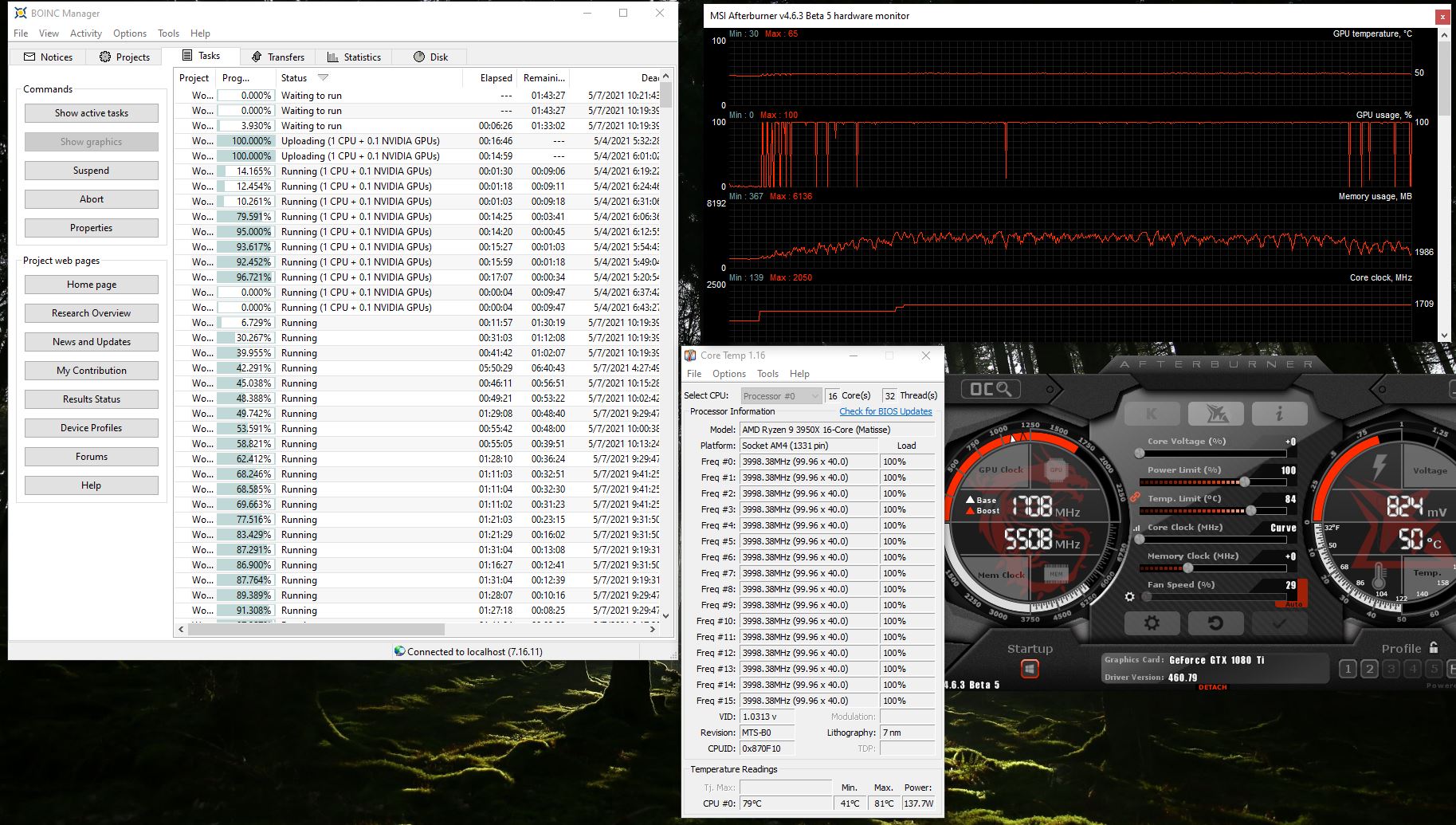Select Afterburner profile slot 3
Screen dimensions: 1456x825
coord(1391,669)
